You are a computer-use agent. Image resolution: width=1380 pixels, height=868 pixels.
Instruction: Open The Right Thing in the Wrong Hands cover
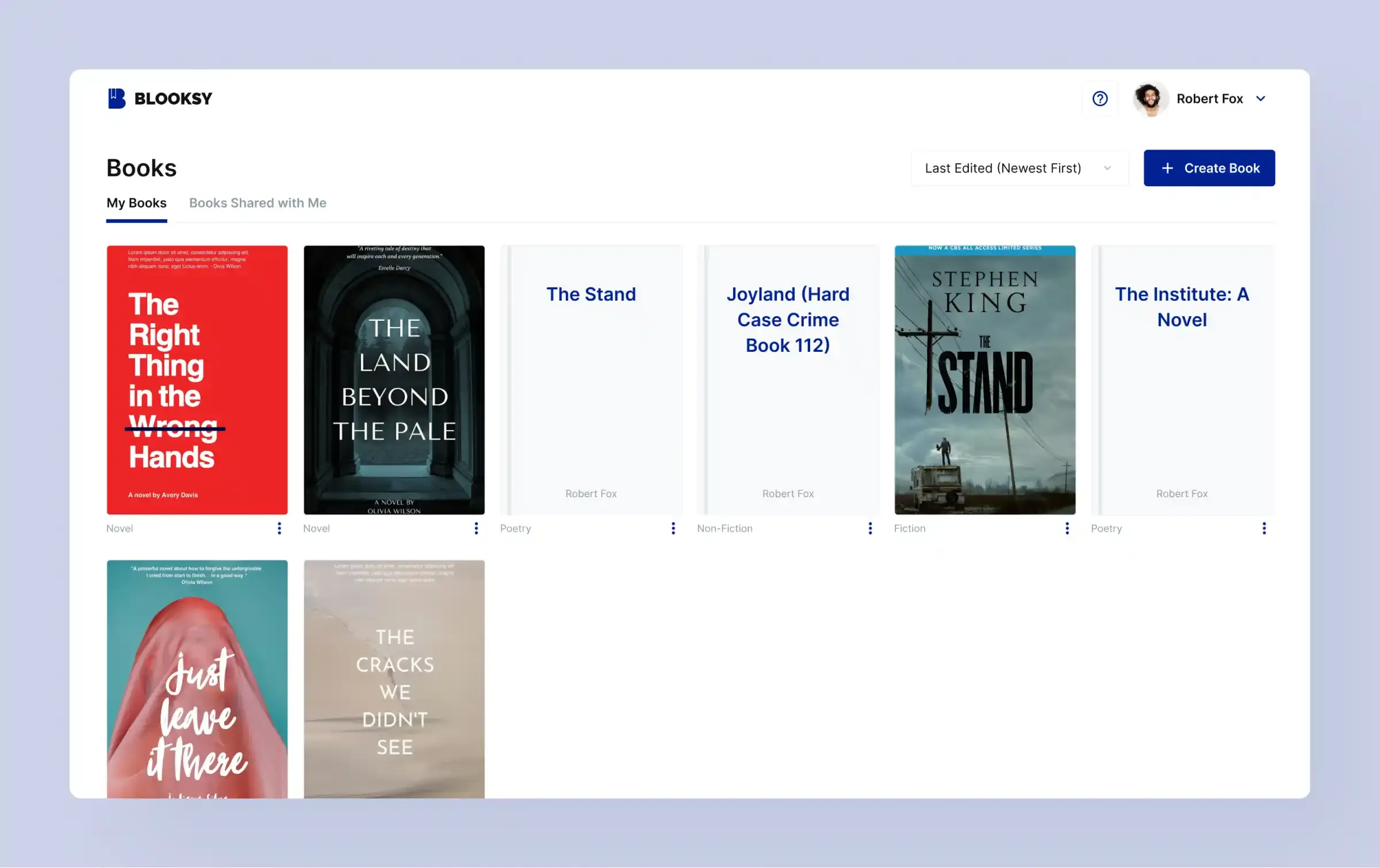[197, 380]
